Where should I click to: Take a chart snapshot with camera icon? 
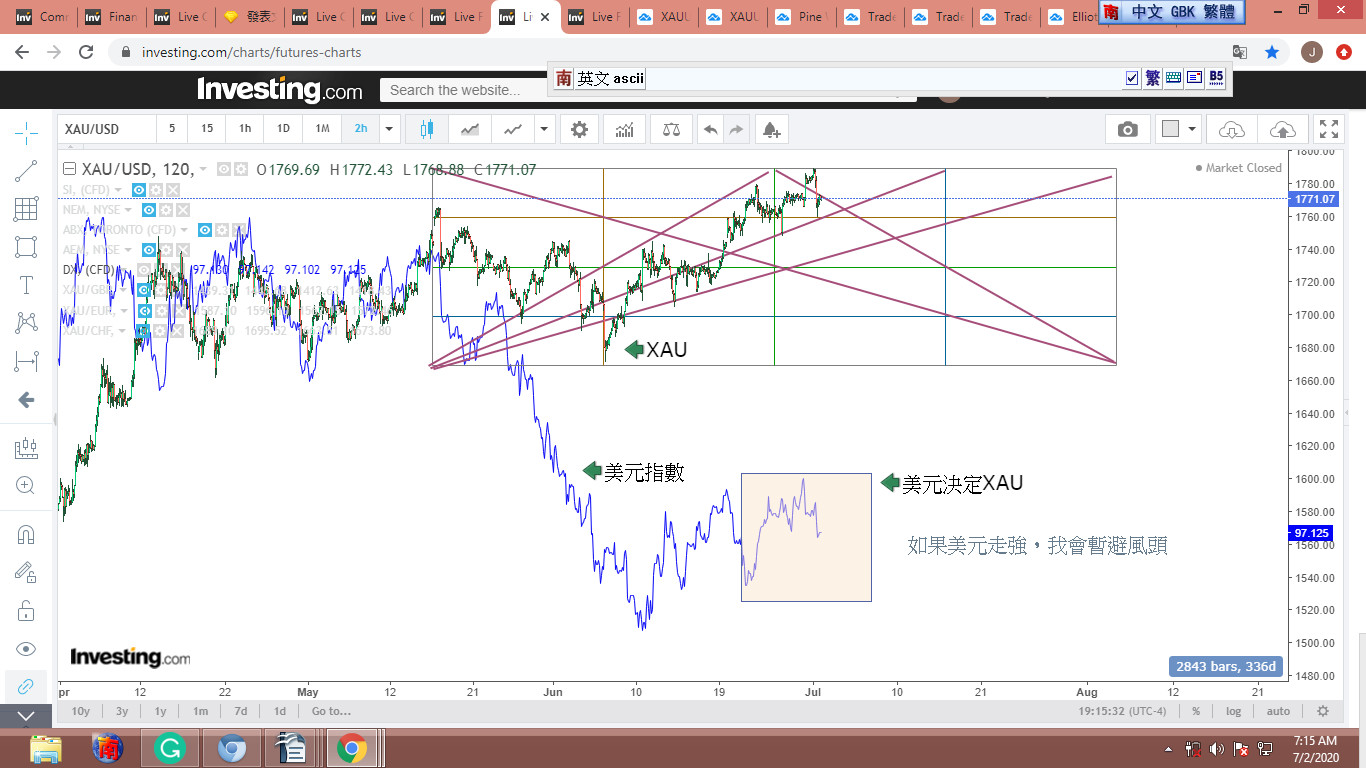pos(1127,129)
